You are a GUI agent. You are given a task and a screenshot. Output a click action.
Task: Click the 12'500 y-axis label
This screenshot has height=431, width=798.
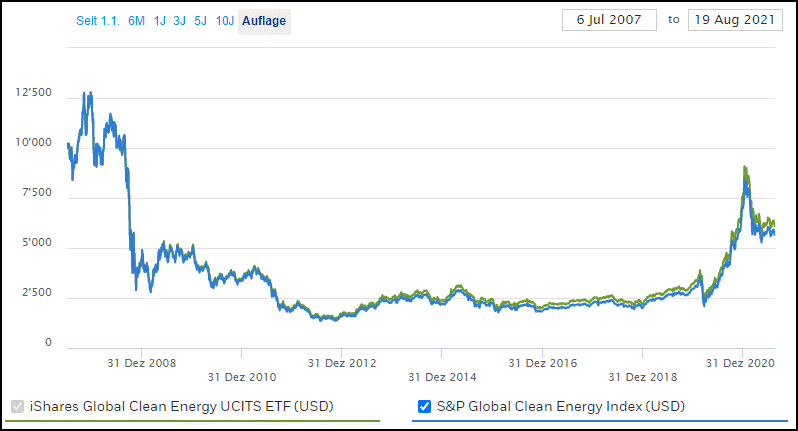[35, 94]
